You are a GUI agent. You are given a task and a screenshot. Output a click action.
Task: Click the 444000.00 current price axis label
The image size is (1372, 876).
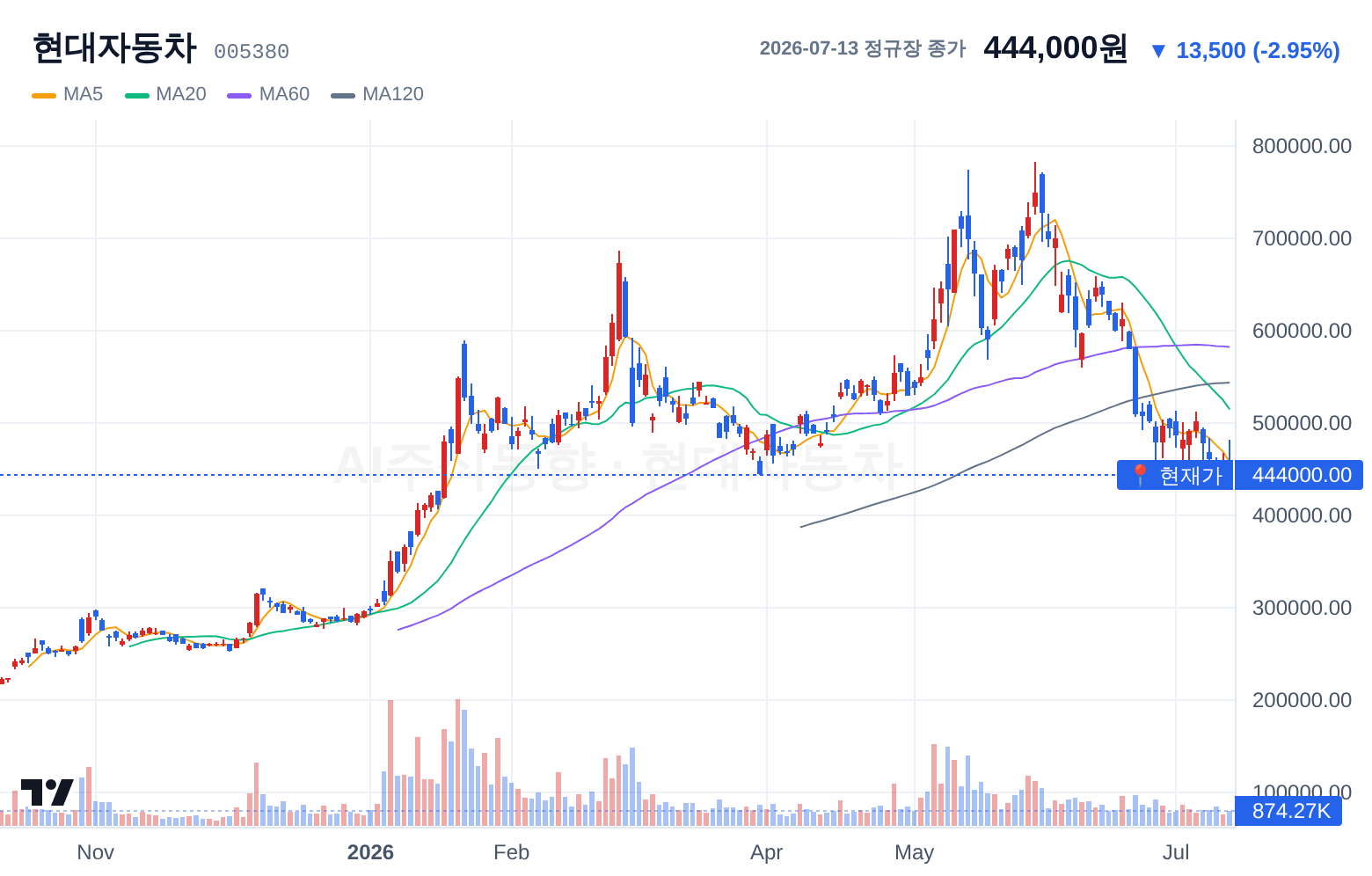click(x=1300, y=475)
